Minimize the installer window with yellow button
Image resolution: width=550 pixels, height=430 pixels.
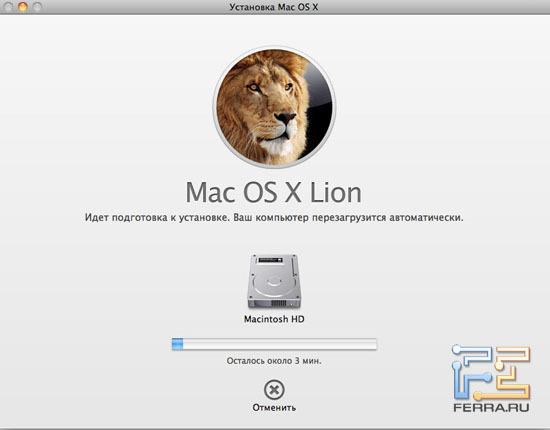(23, 7)
